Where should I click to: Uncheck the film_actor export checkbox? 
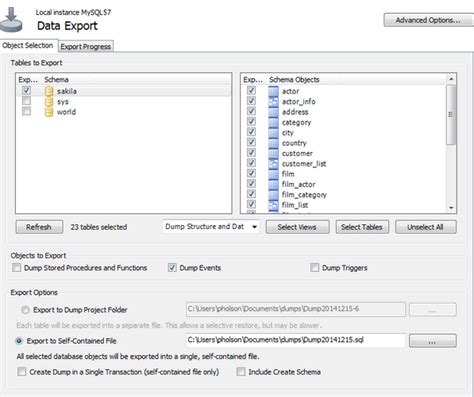coord(251,183)
